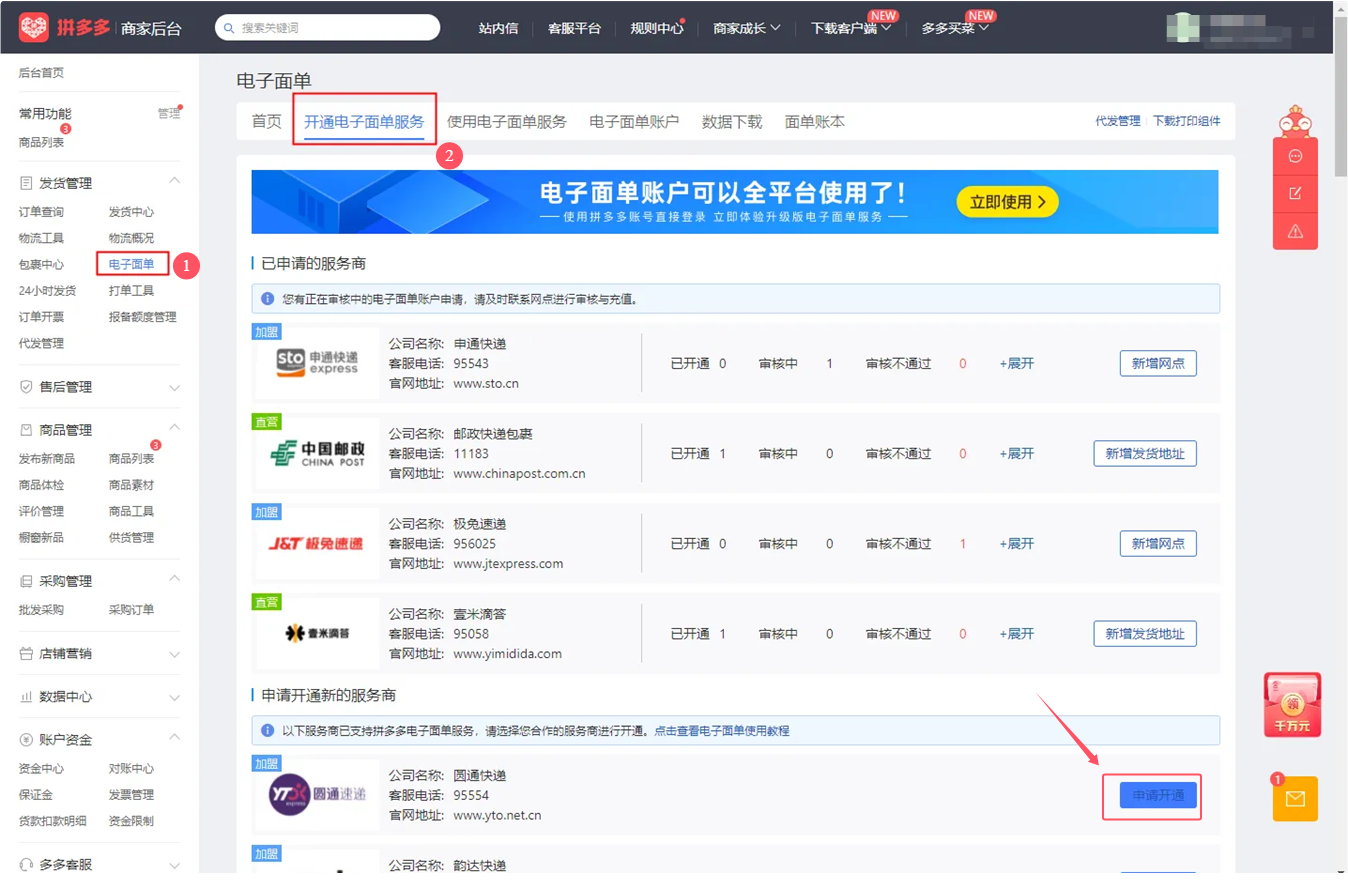The height and width of the screenshot is (885, 1348).
Task: Click the user avatar in top bar
Action: pos(1186,27)
